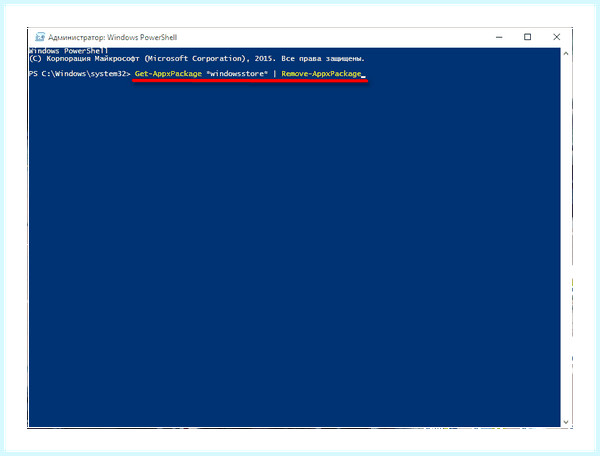Click the Get-AppxPackage command text
This screenshot has height=456, width=600.
(168, 74)
